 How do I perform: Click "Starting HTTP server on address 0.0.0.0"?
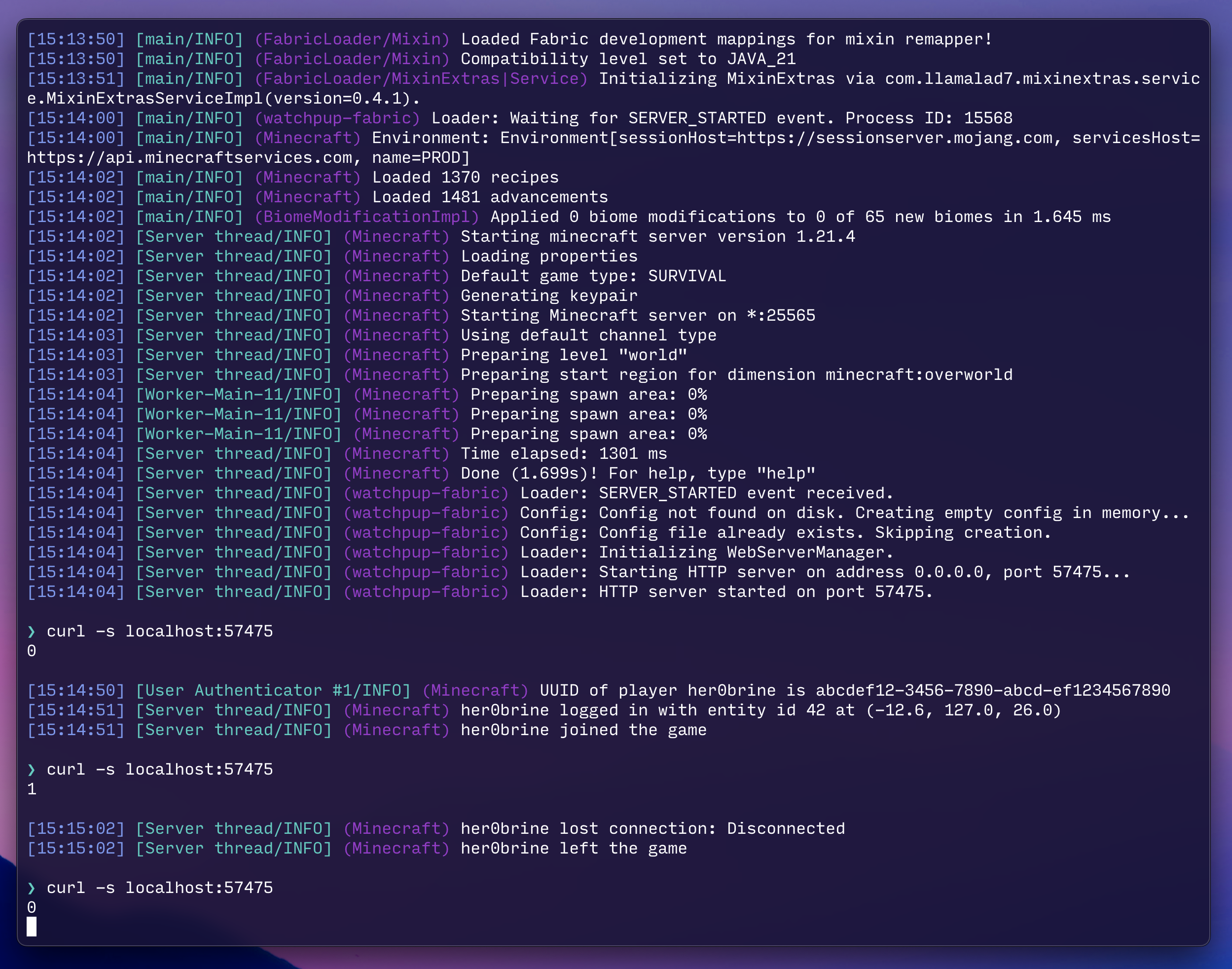pos(791,572)
